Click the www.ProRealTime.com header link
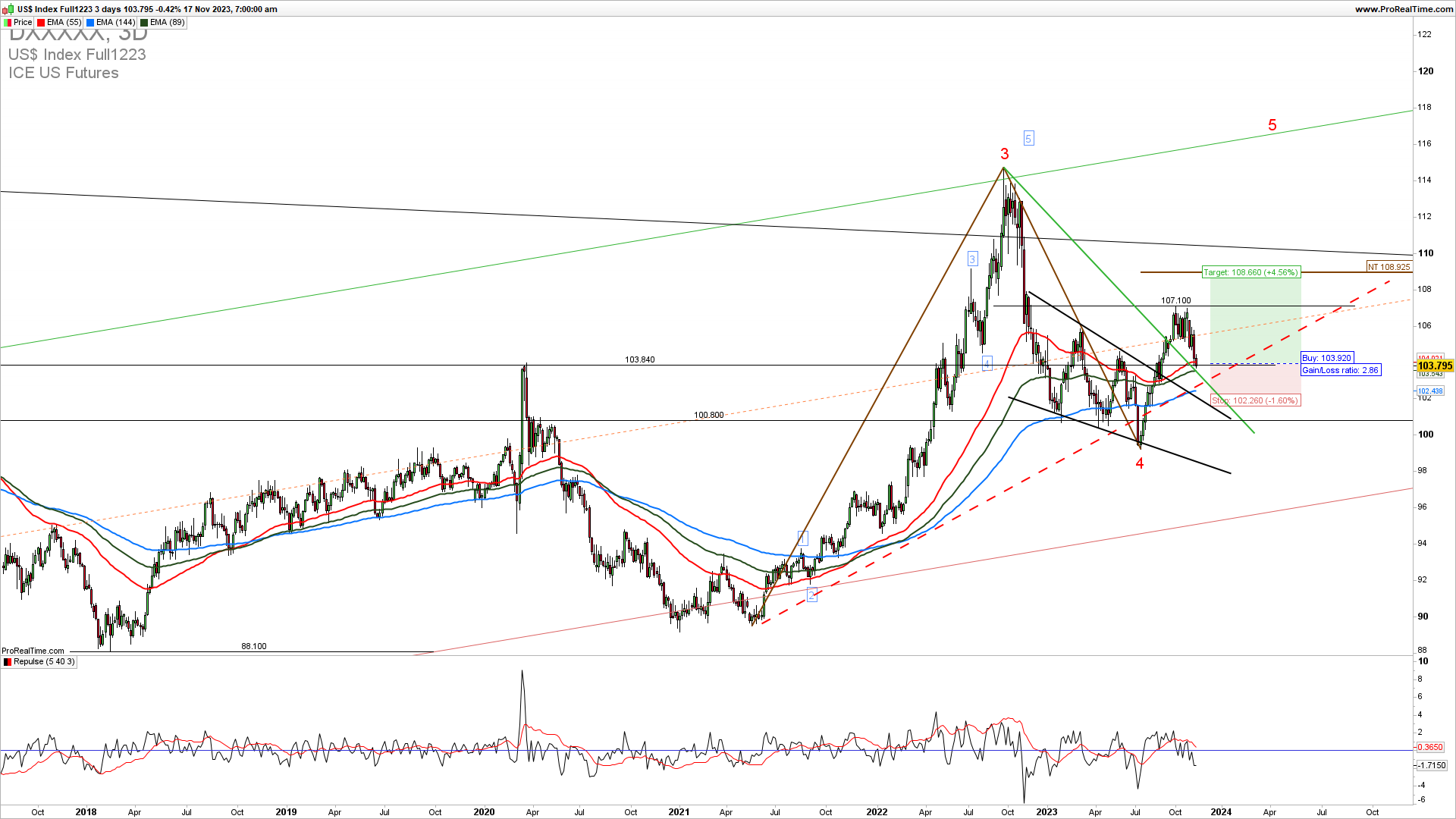This screenshot has width=1456, height=819. (x=1404, y=9)
